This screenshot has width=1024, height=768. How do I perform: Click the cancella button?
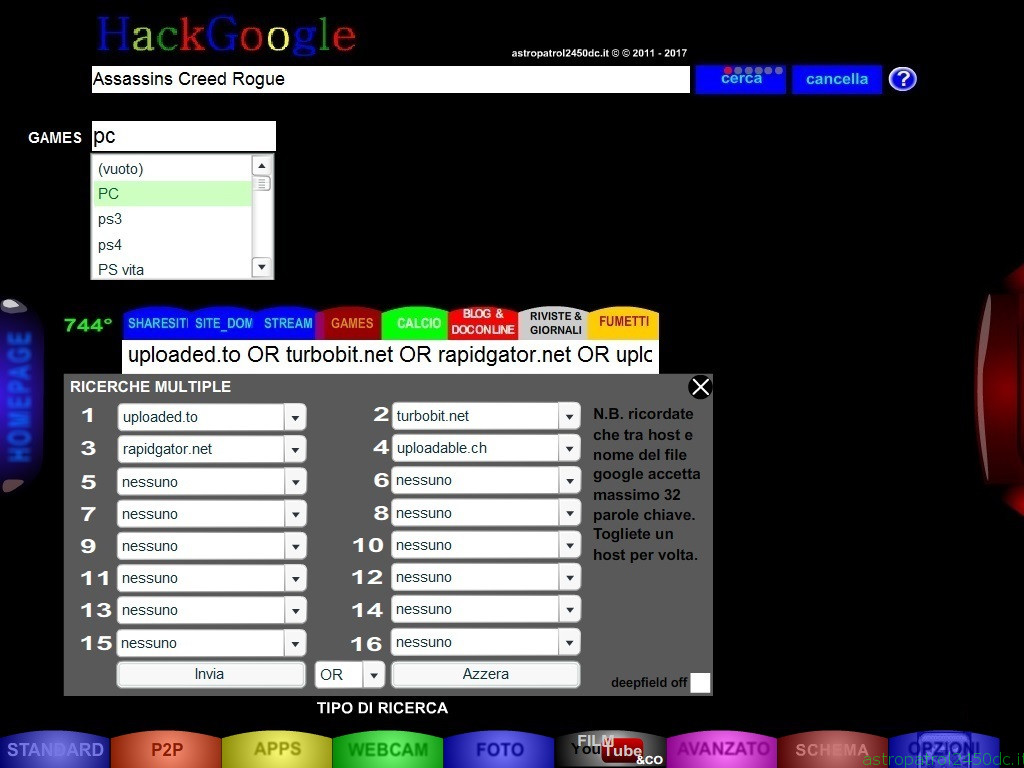point(837,79)
